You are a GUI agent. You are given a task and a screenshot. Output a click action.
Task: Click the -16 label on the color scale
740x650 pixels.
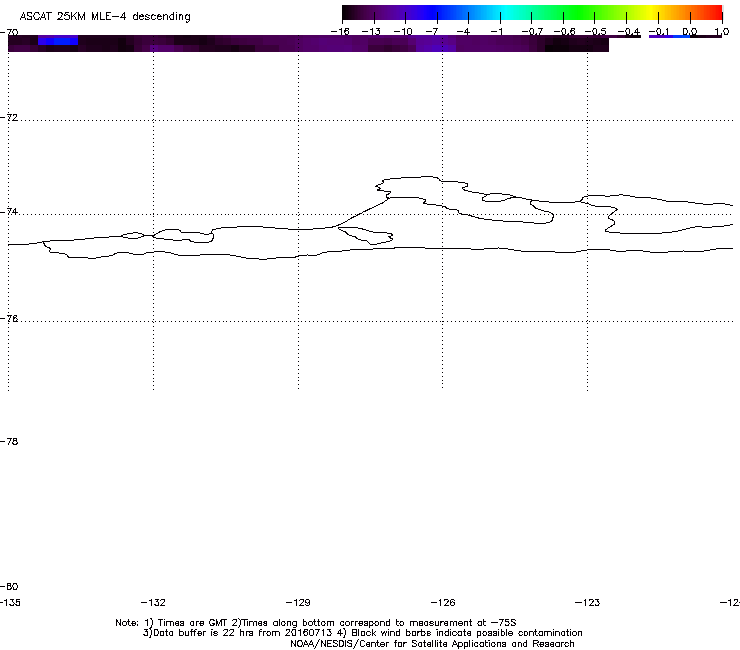(340, 32)
